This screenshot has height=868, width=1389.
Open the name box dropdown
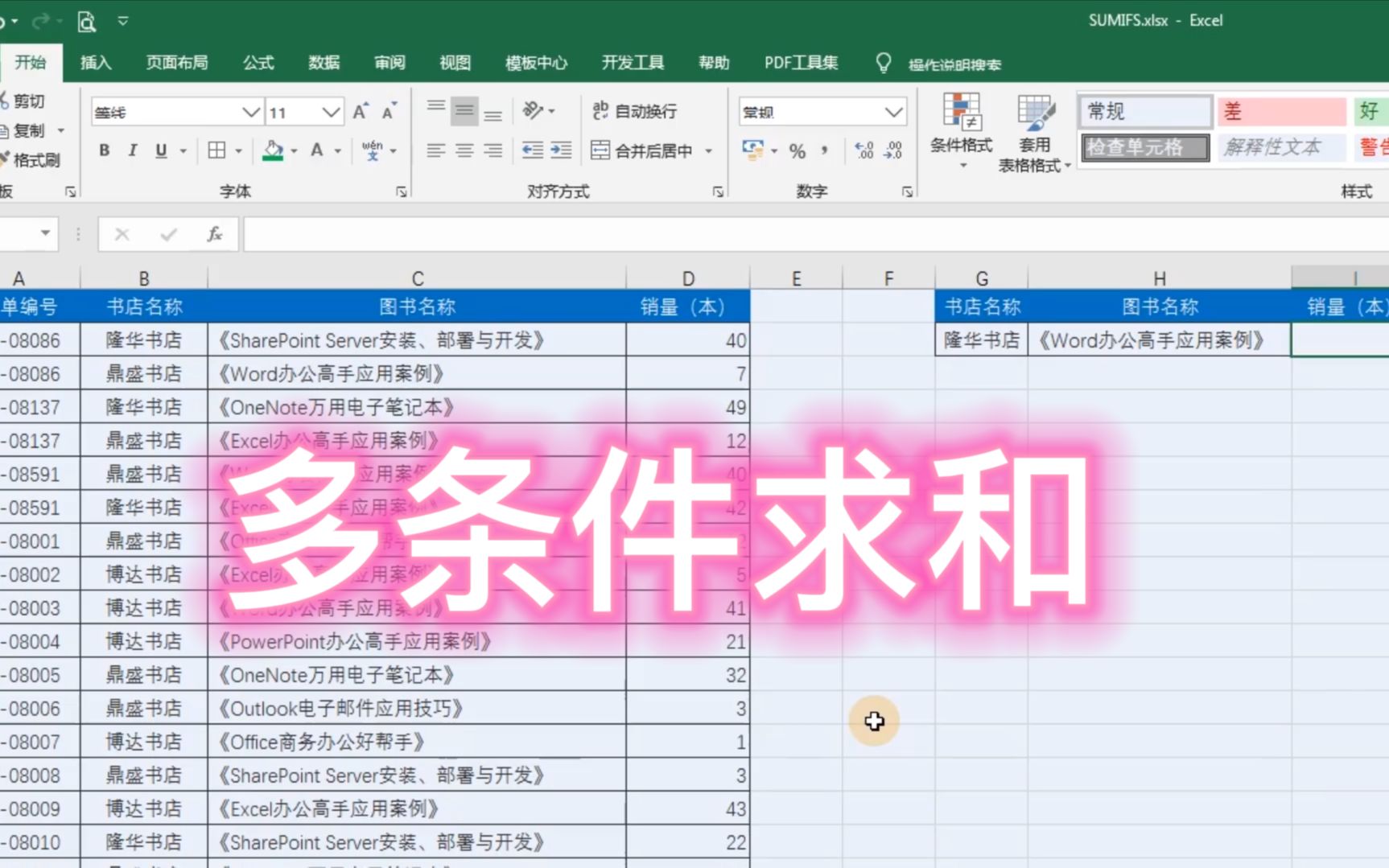pos(46,233)
